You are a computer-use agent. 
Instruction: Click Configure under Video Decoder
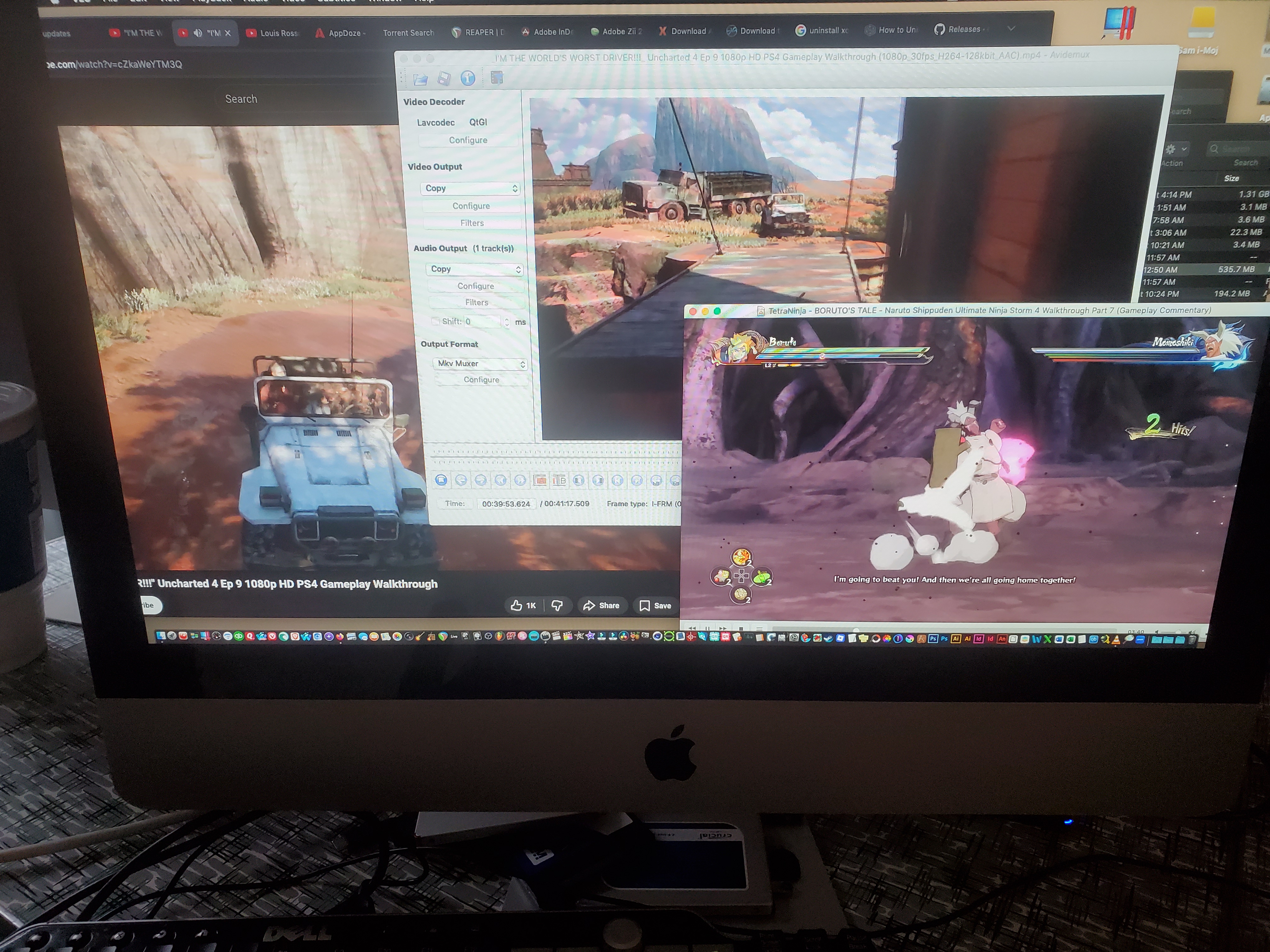point(468,140)
